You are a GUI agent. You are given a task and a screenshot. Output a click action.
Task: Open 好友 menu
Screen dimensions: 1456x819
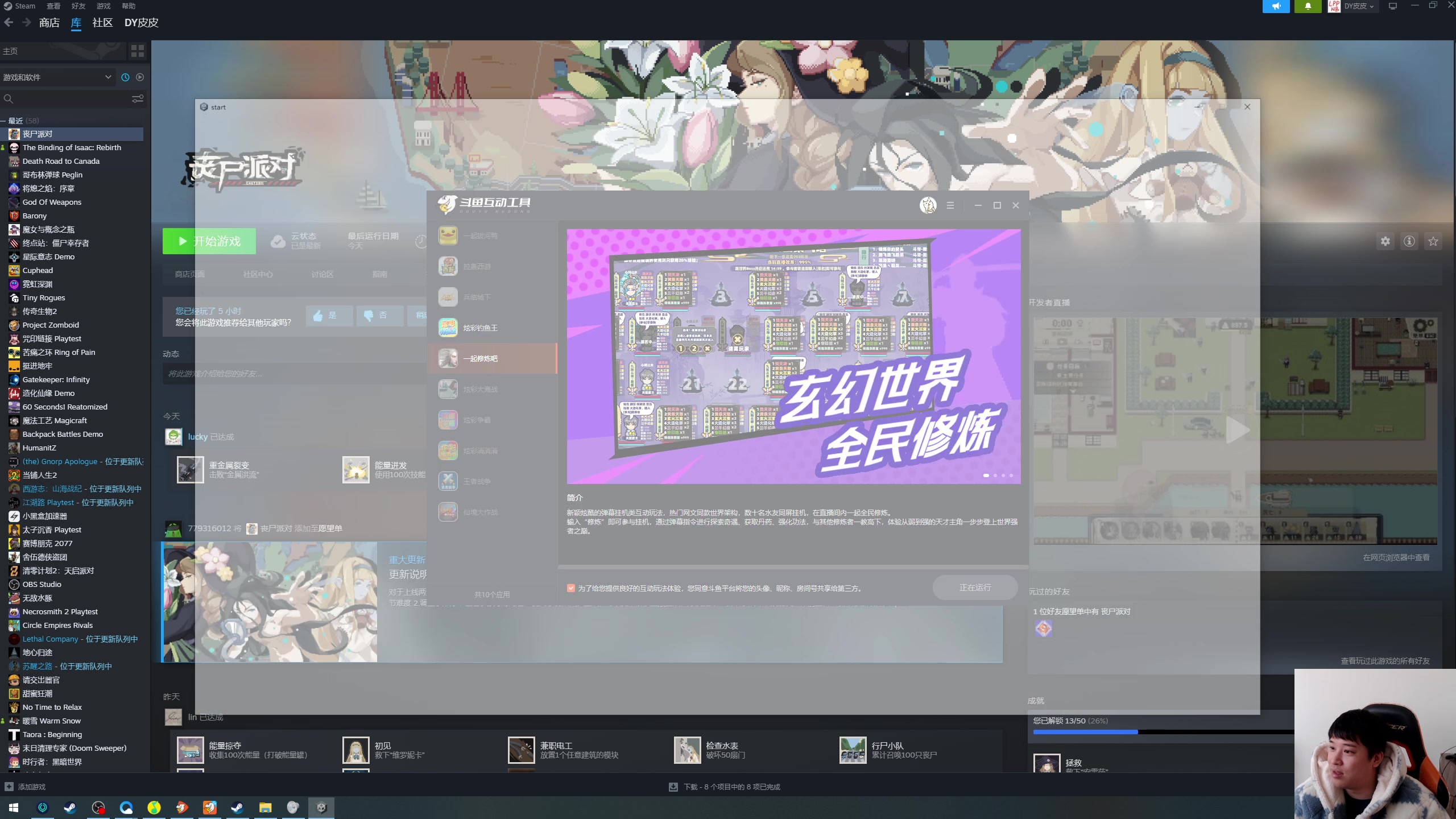tap(78, 6)
